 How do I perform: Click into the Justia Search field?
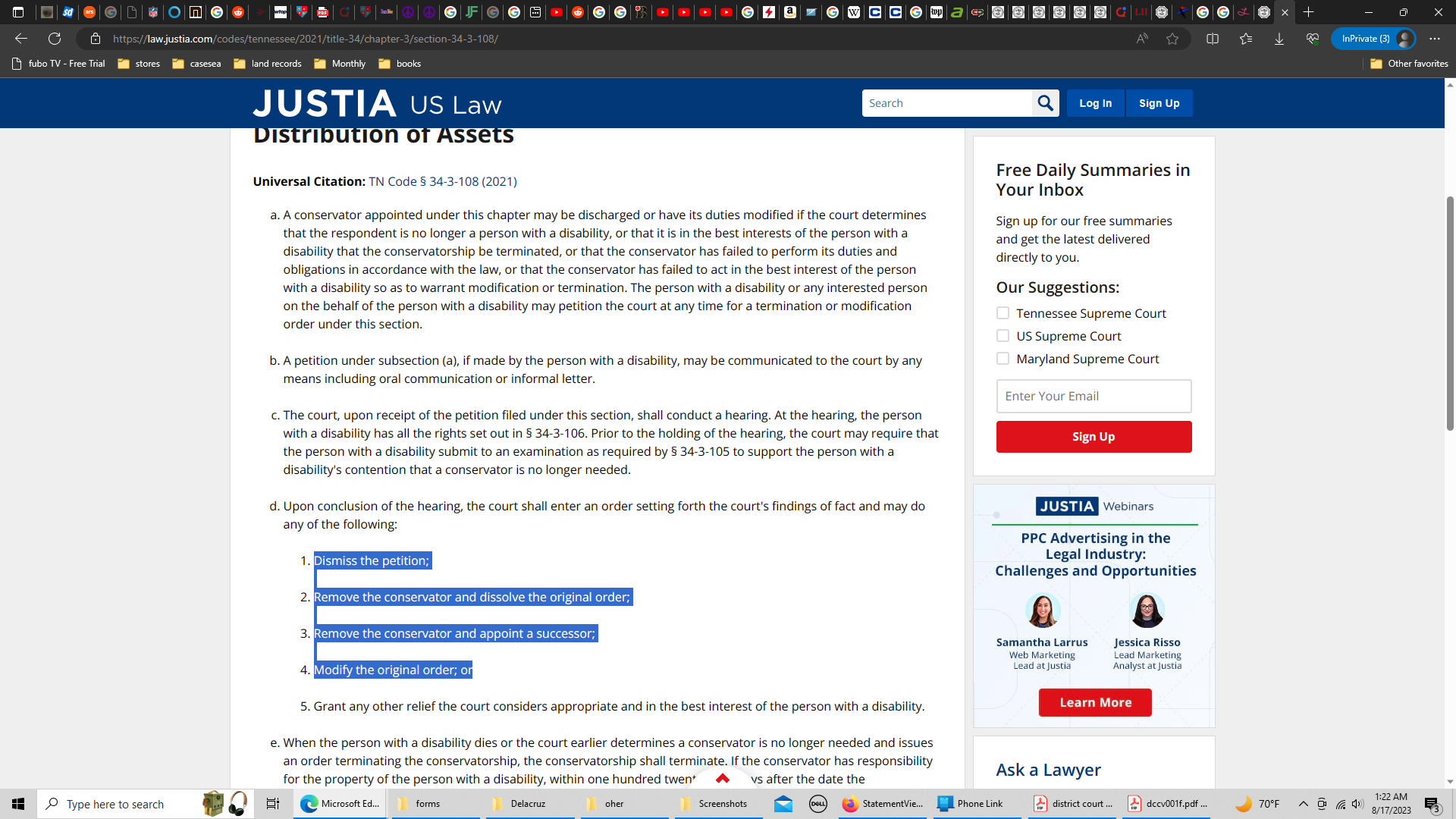[947, 103]
